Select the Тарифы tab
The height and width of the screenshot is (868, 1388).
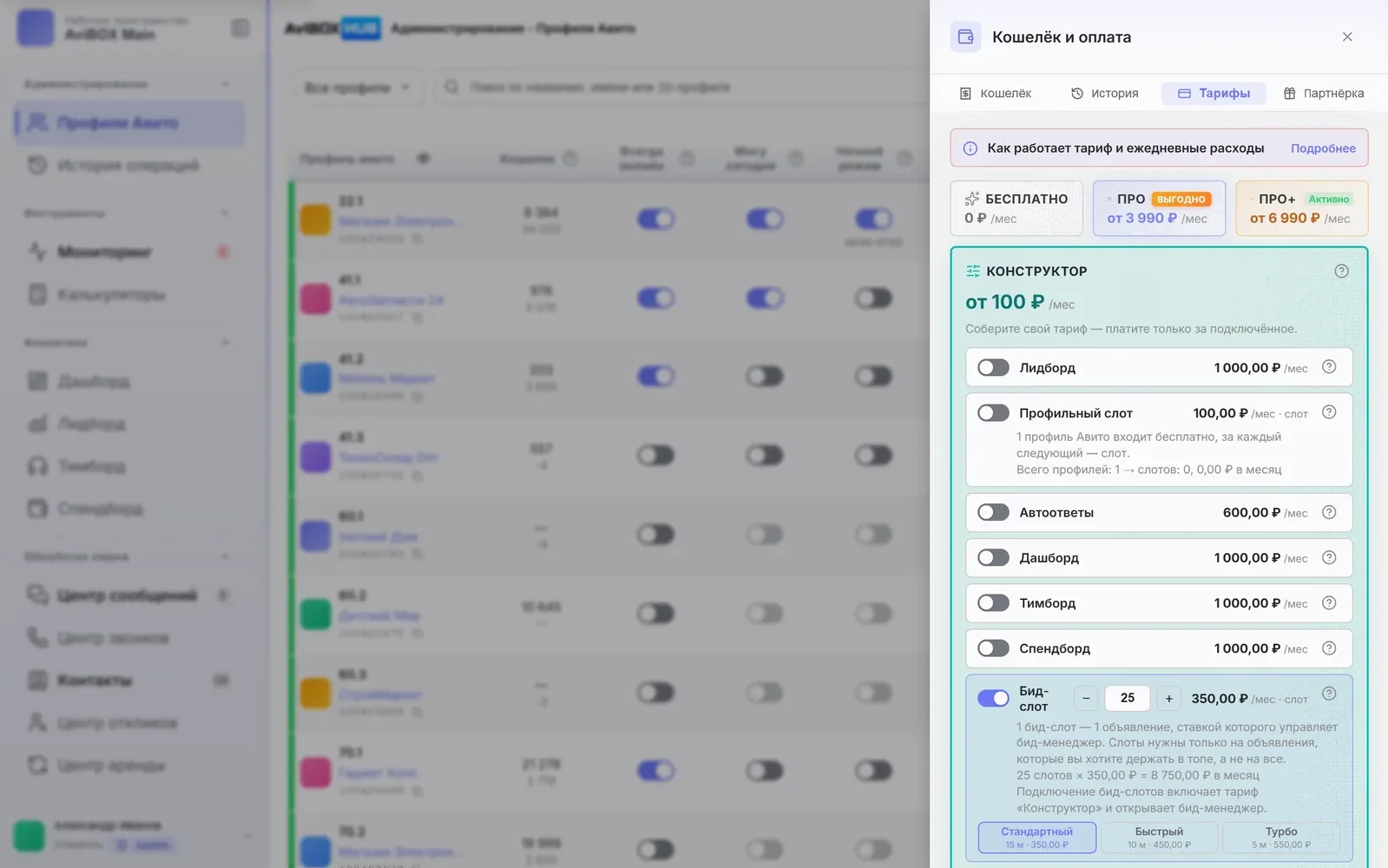click(x=1214, y=93)
